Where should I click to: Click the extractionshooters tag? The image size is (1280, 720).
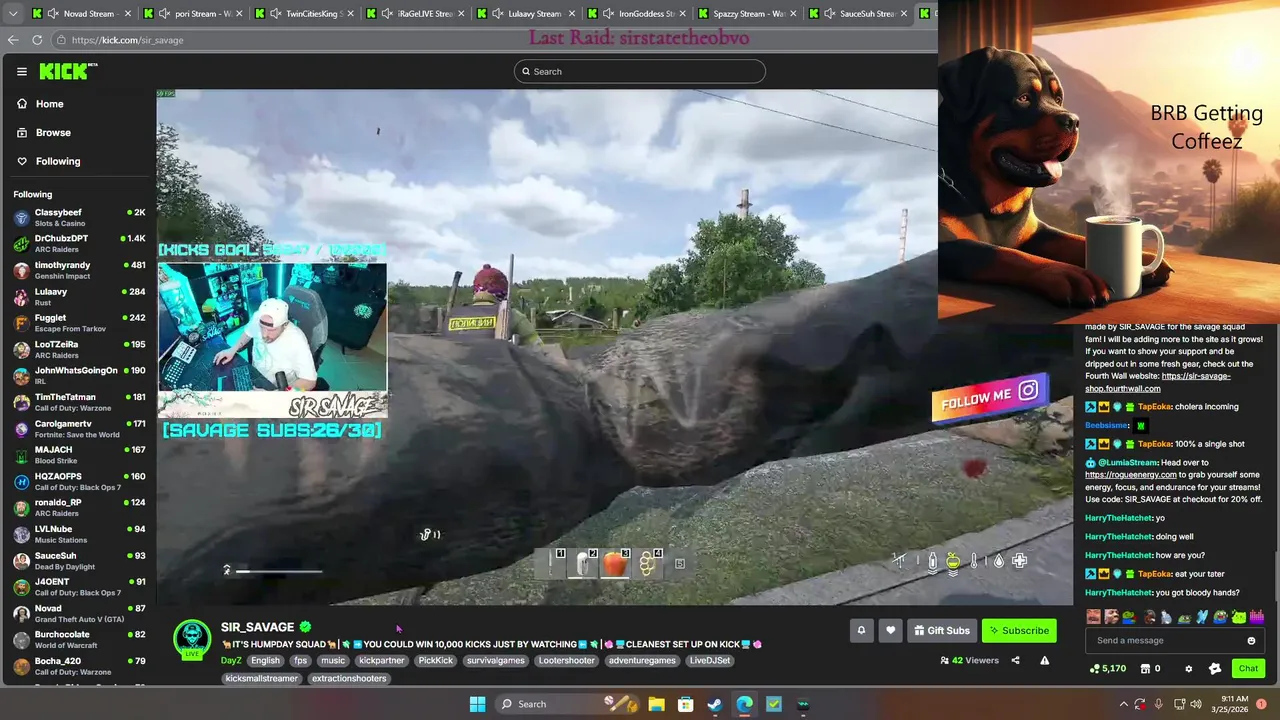click(x=348, y=678)
